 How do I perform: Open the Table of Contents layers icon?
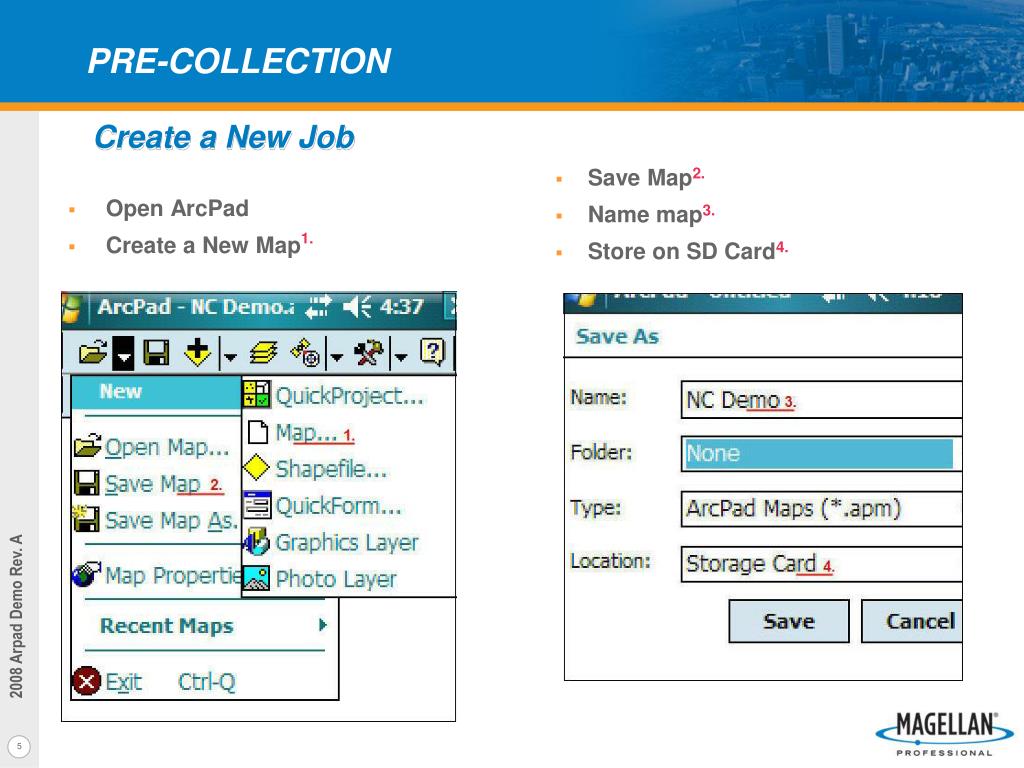pyautogui.click(x=263, y=353)
